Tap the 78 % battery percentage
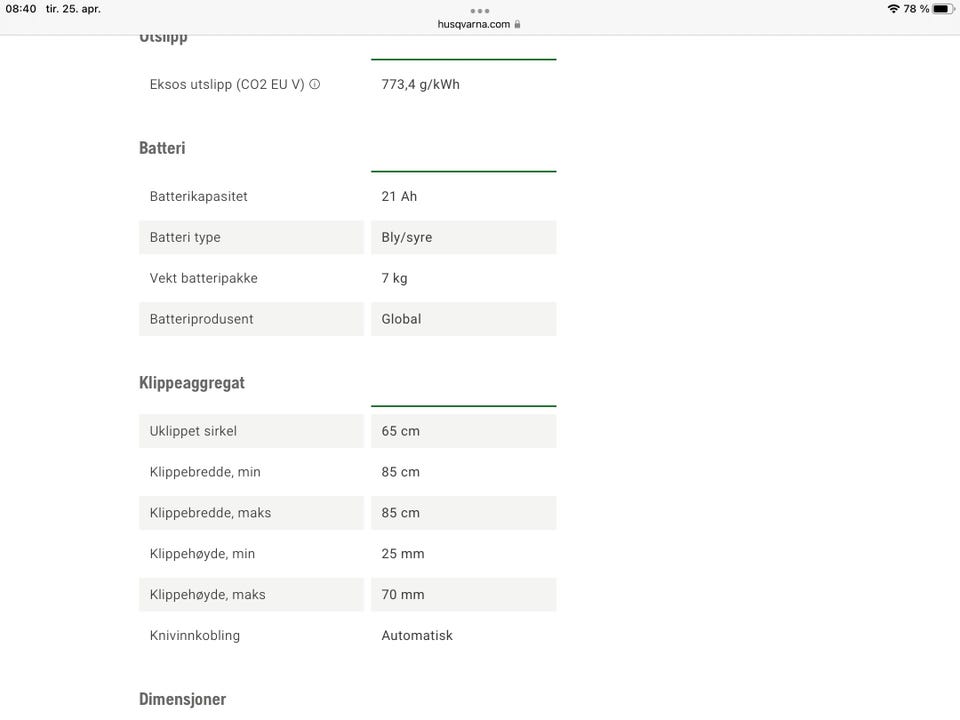 (x=916, y=9)
